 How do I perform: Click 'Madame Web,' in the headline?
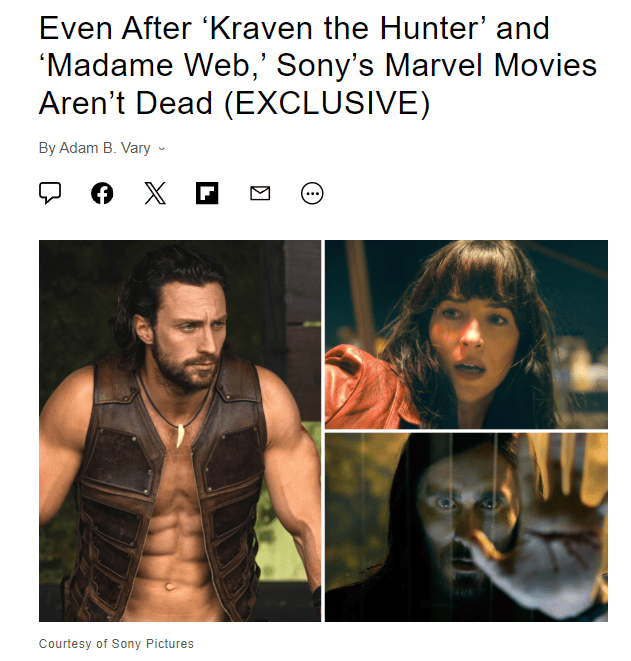click(154, 66)
